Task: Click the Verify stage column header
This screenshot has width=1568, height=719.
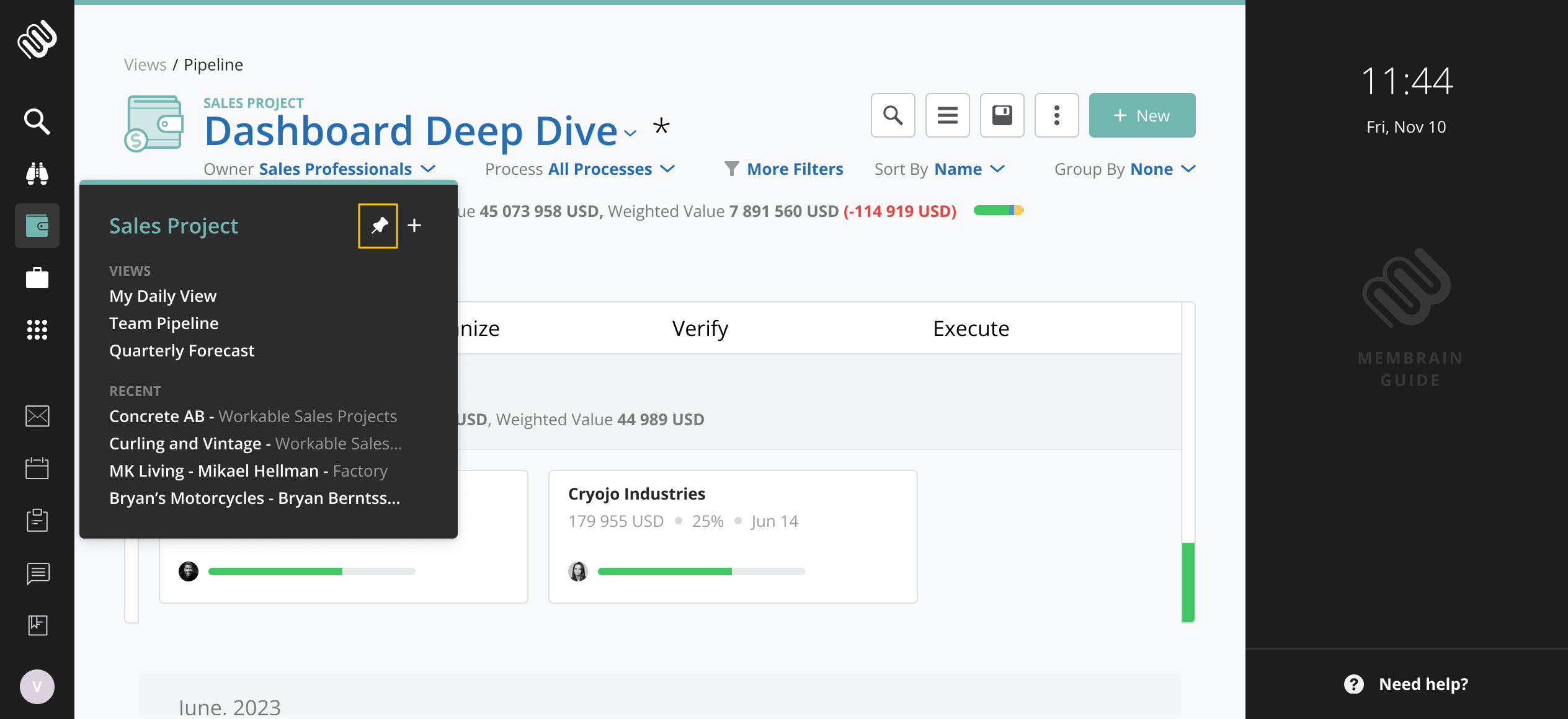Action: tap(700, 329)
